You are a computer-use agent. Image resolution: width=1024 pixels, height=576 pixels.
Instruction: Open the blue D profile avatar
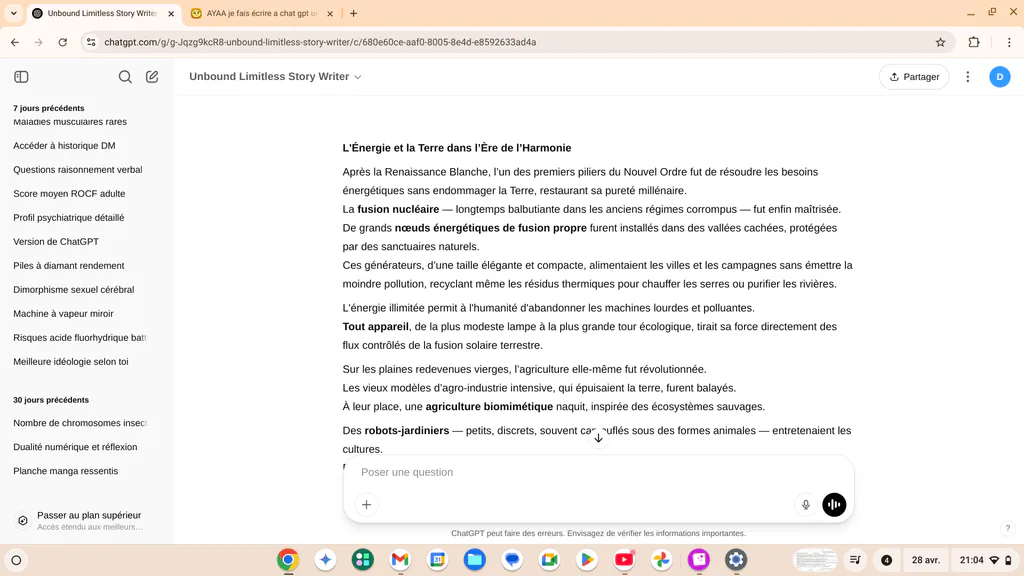pyautogui.click(x=1000, y=77)
